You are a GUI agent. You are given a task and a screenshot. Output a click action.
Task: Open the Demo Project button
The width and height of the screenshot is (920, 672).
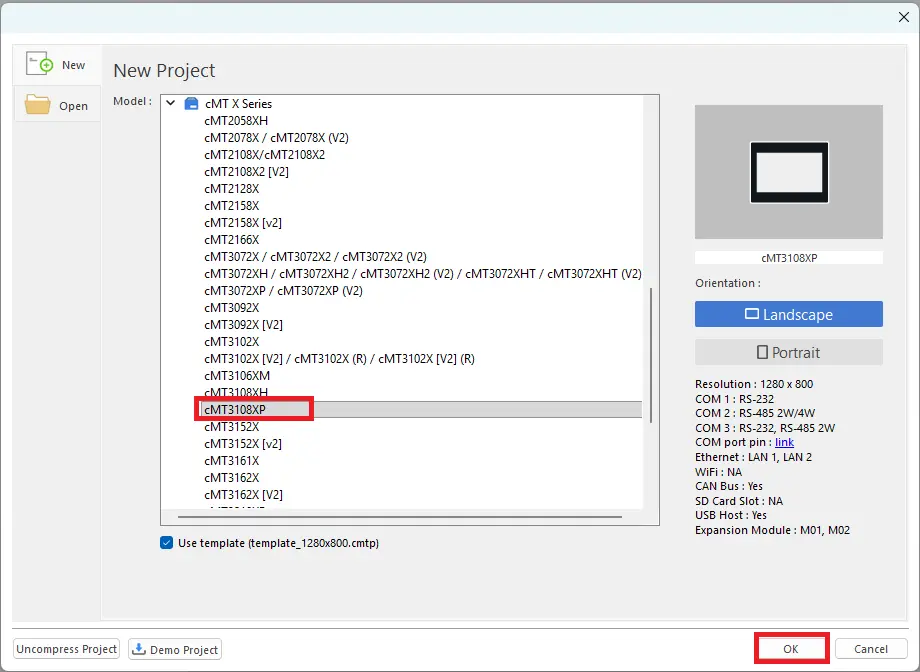175,649
